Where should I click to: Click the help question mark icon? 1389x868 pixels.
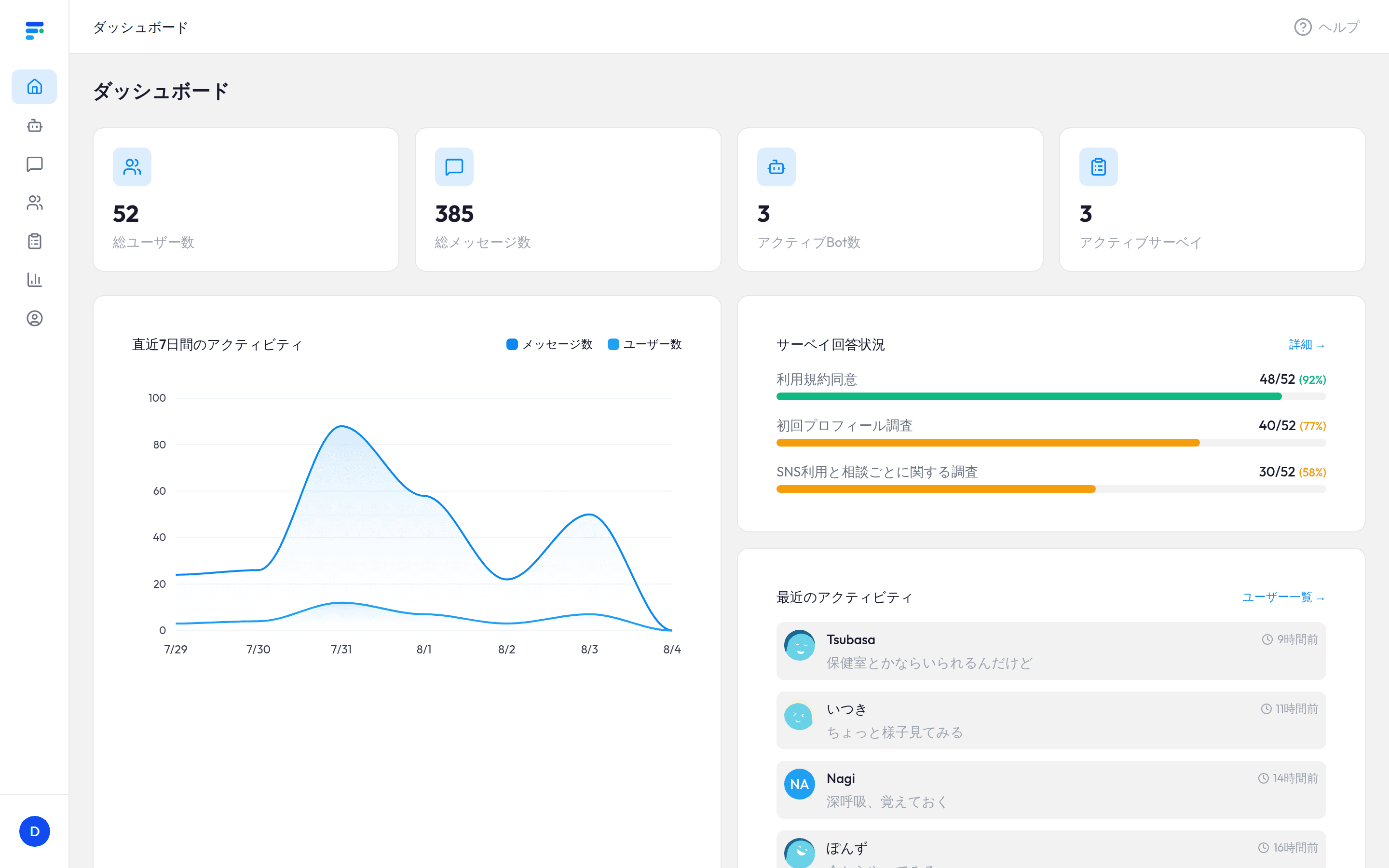tap(1302, 27)
